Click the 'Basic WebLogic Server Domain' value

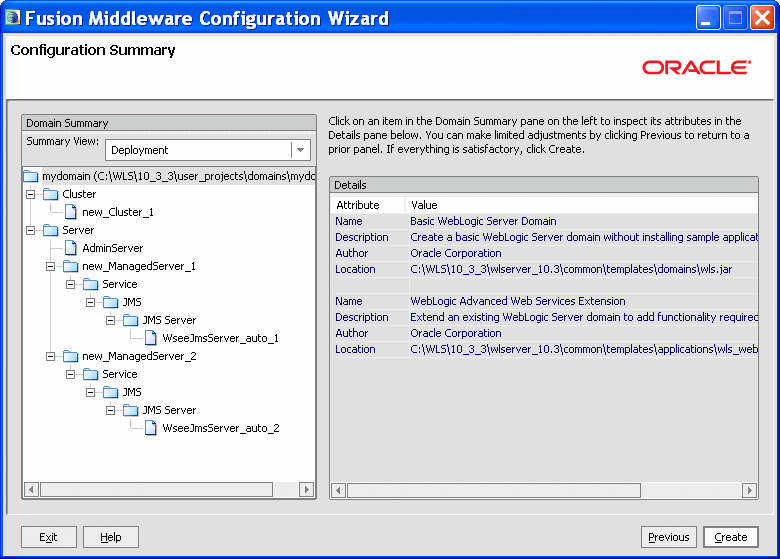coord(483,221)
